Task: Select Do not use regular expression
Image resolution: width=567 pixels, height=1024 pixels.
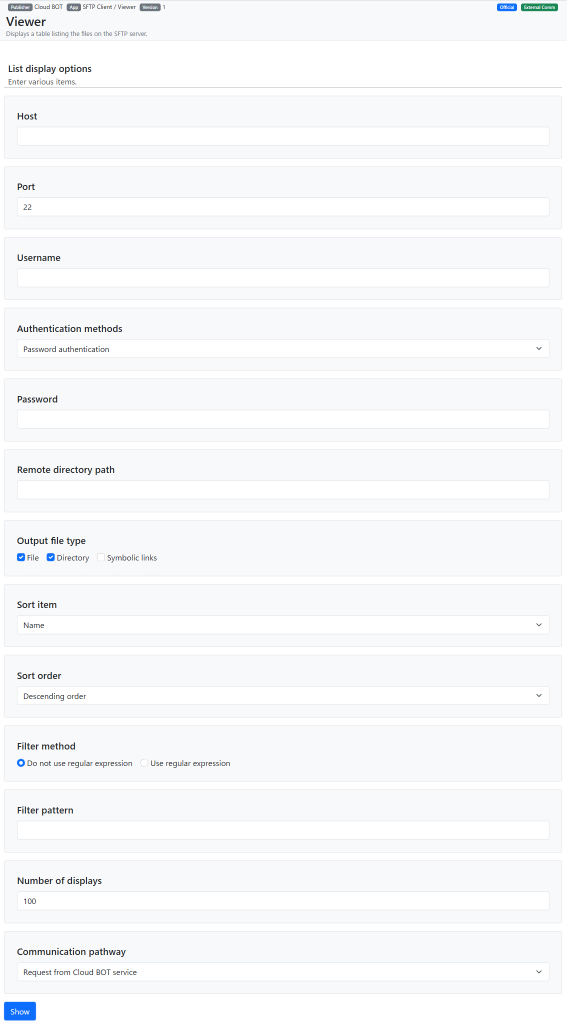Action: tap(21, 763)
